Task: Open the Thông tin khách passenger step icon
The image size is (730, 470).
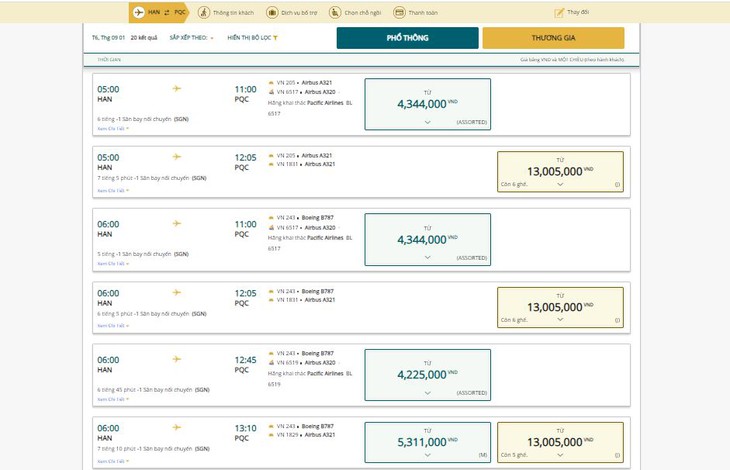Action: (x=203, y=13)
